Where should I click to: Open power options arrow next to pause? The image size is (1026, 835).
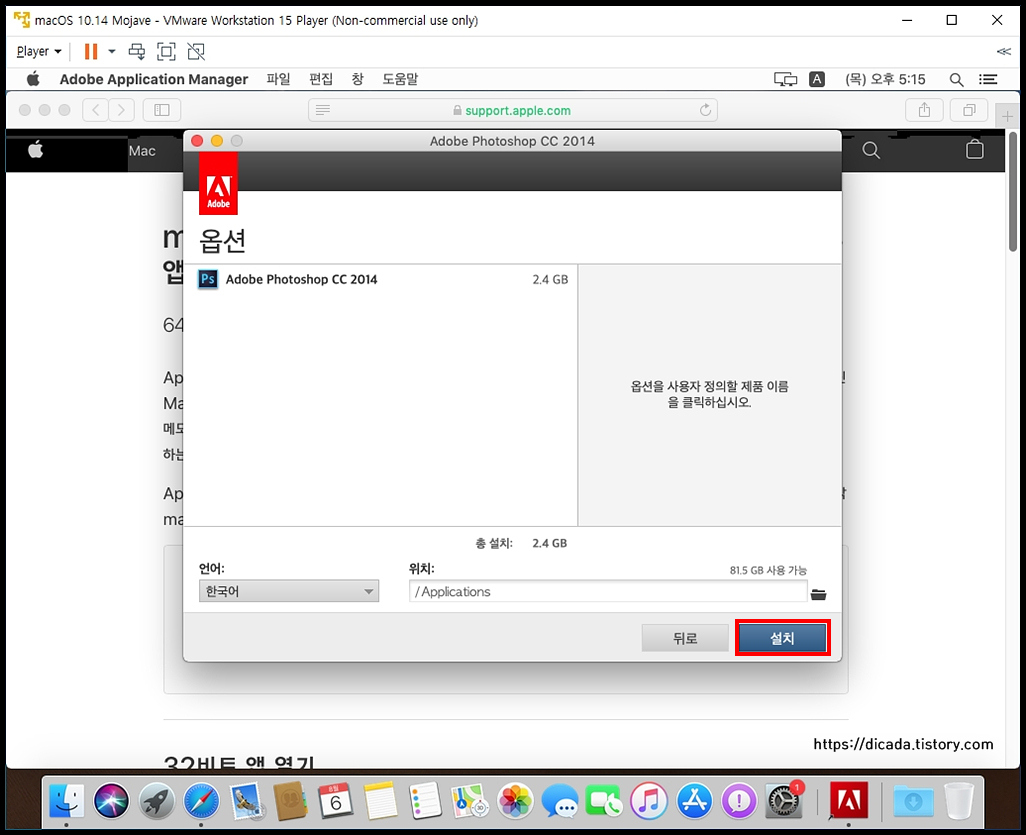pyautogui.click(x=112, y=51)
